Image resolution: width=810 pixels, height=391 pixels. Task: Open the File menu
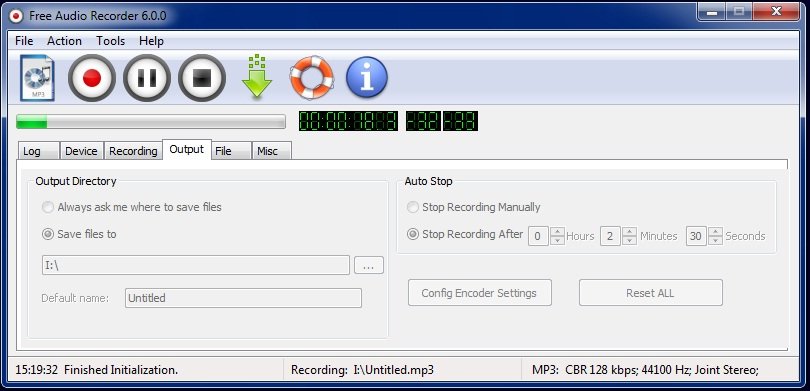pyautogui.click(x=24, y=41)
